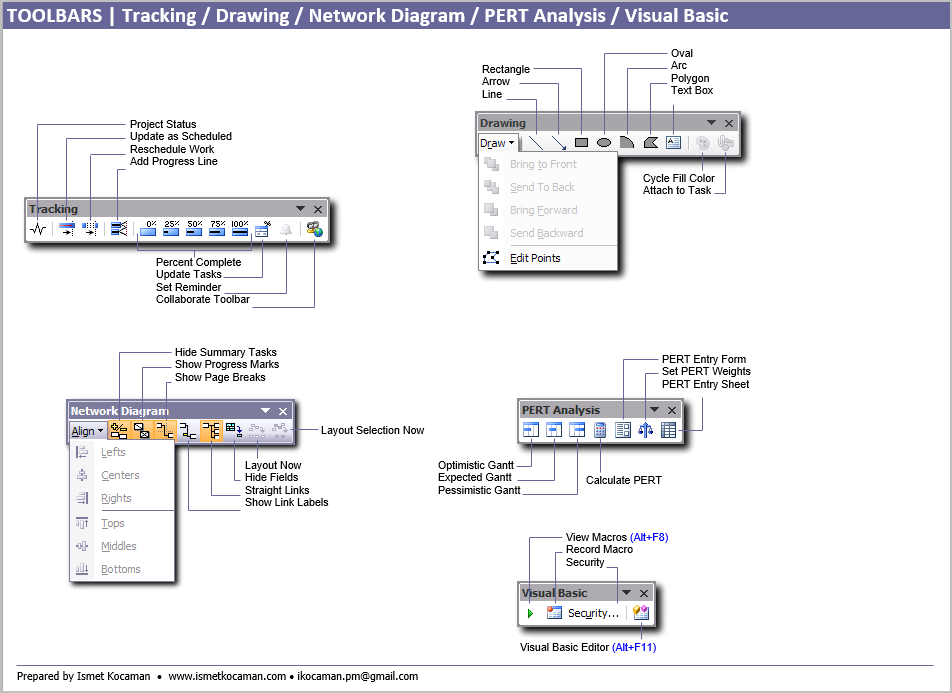Open the Draw dropdown menu
This screenshot has width=952, height=693.
point(497,143)
